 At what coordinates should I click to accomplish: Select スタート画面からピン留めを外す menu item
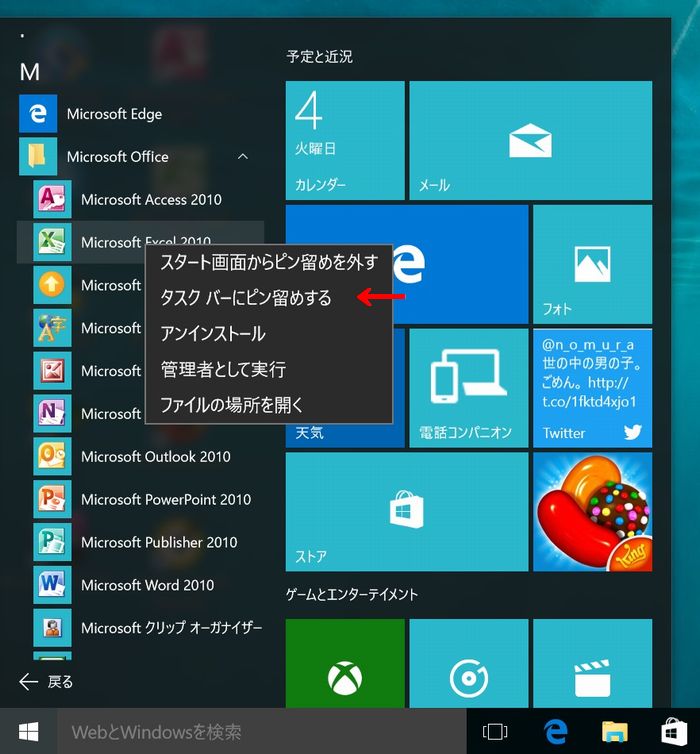pos(269,262)
